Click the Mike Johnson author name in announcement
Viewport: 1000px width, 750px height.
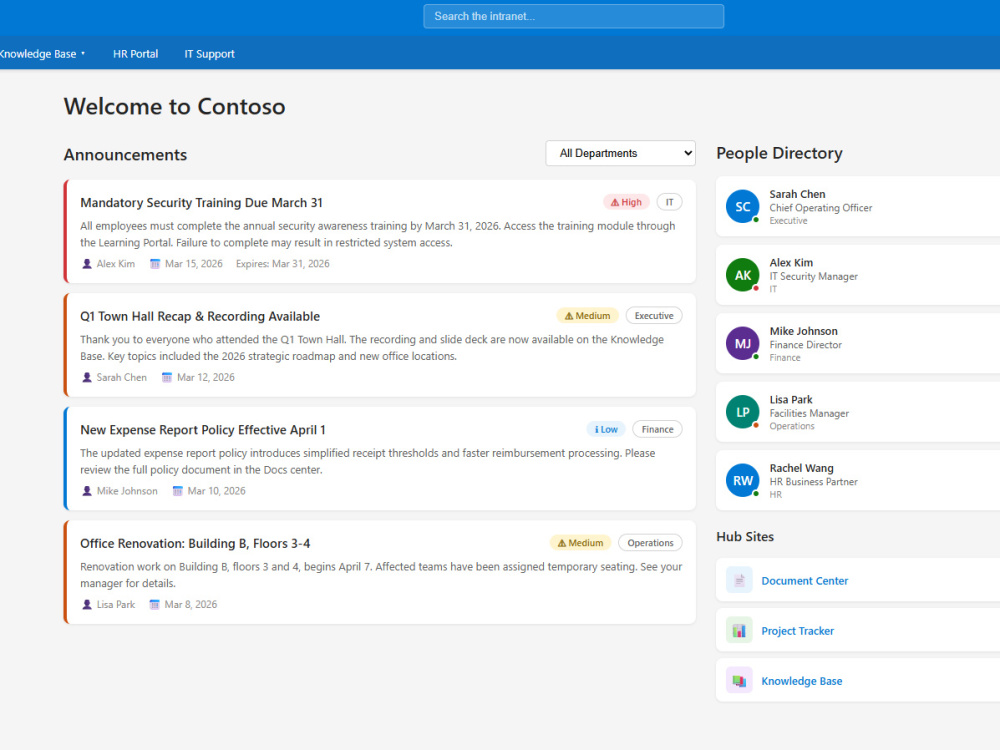click(127, 491)
